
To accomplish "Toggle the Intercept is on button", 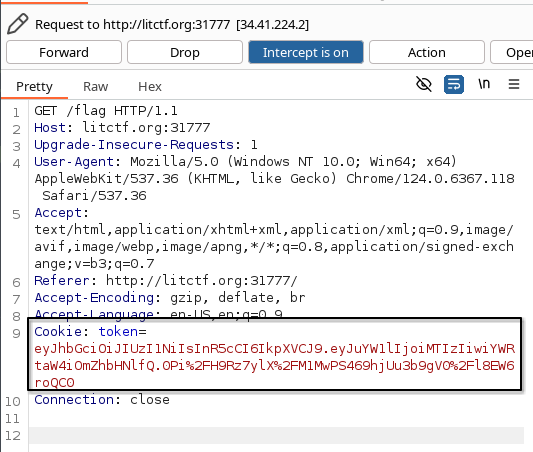I will point(306,52).
